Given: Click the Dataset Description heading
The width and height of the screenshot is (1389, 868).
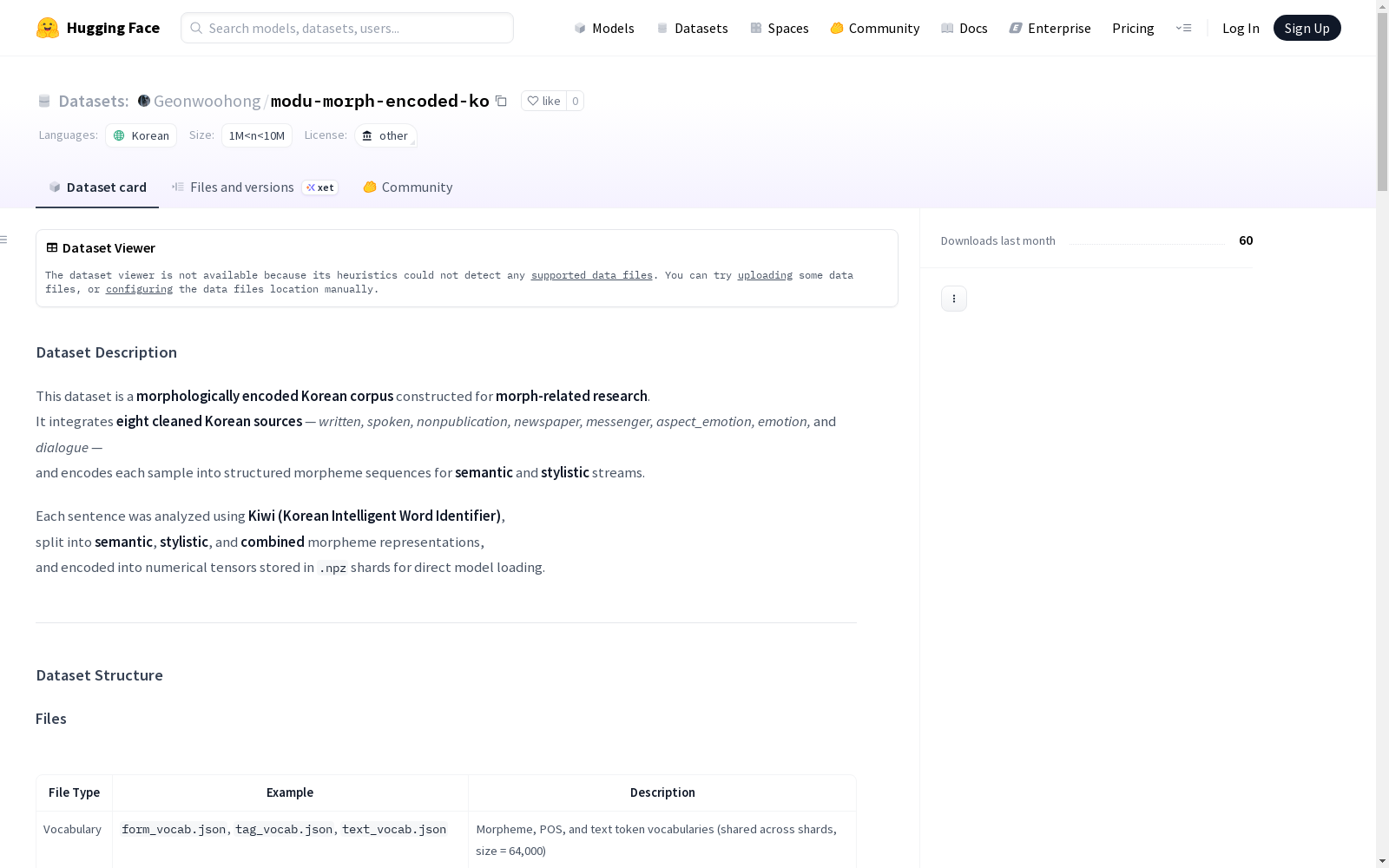Looking at the screenshot, I should click(106, 352).
